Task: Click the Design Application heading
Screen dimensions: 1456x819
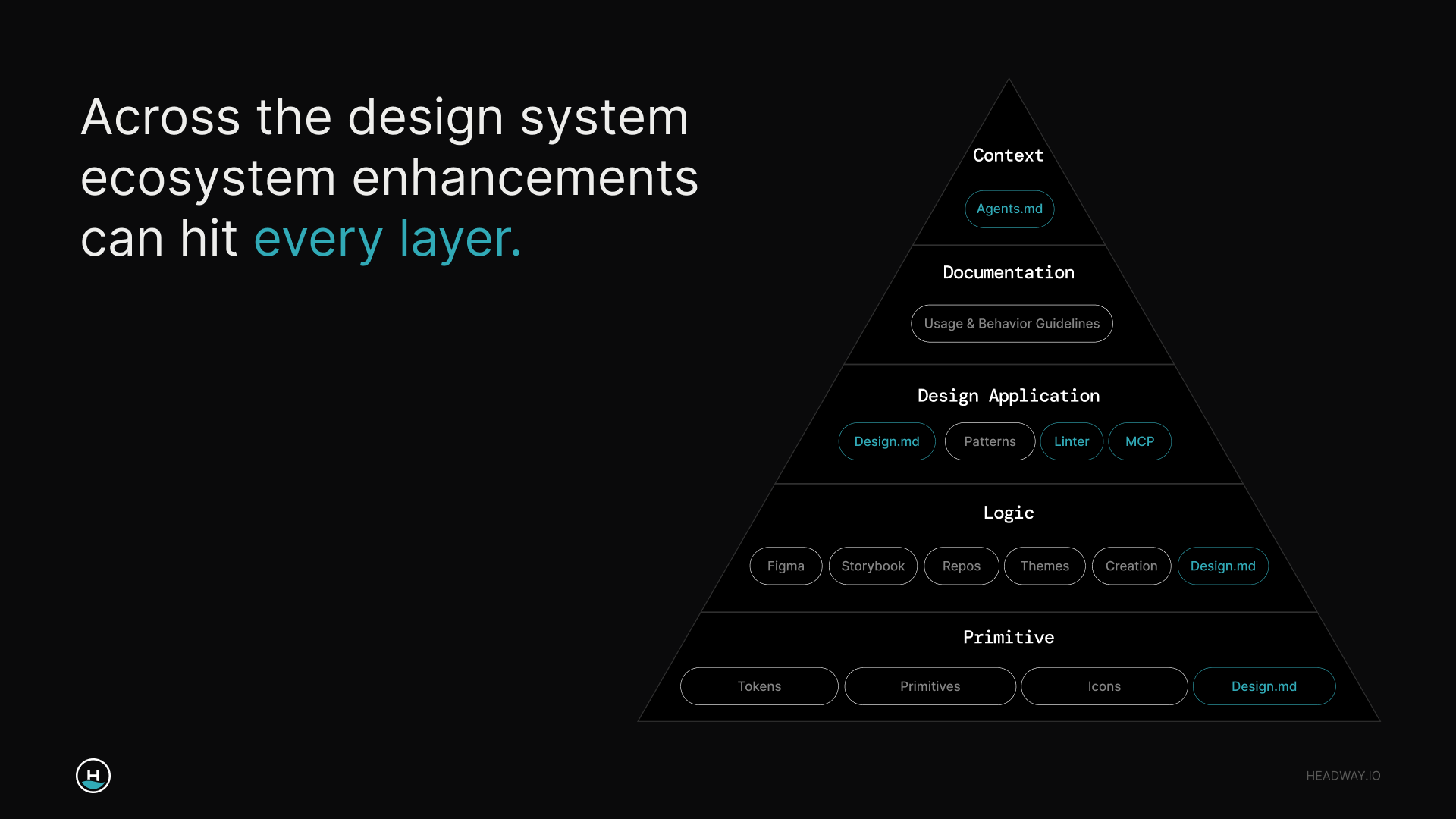Action: 1009,396
